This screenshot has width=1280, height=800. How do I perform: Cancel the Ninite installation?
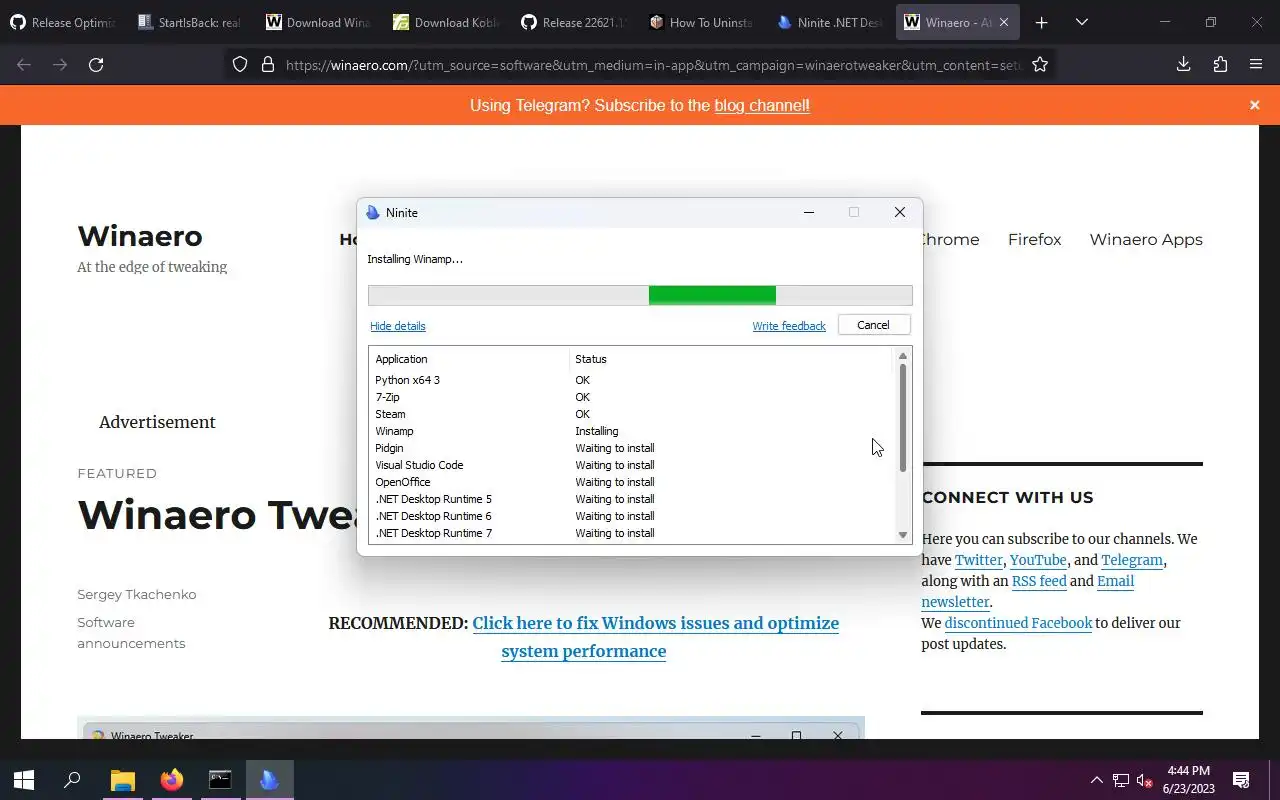[x=873, y=325]
